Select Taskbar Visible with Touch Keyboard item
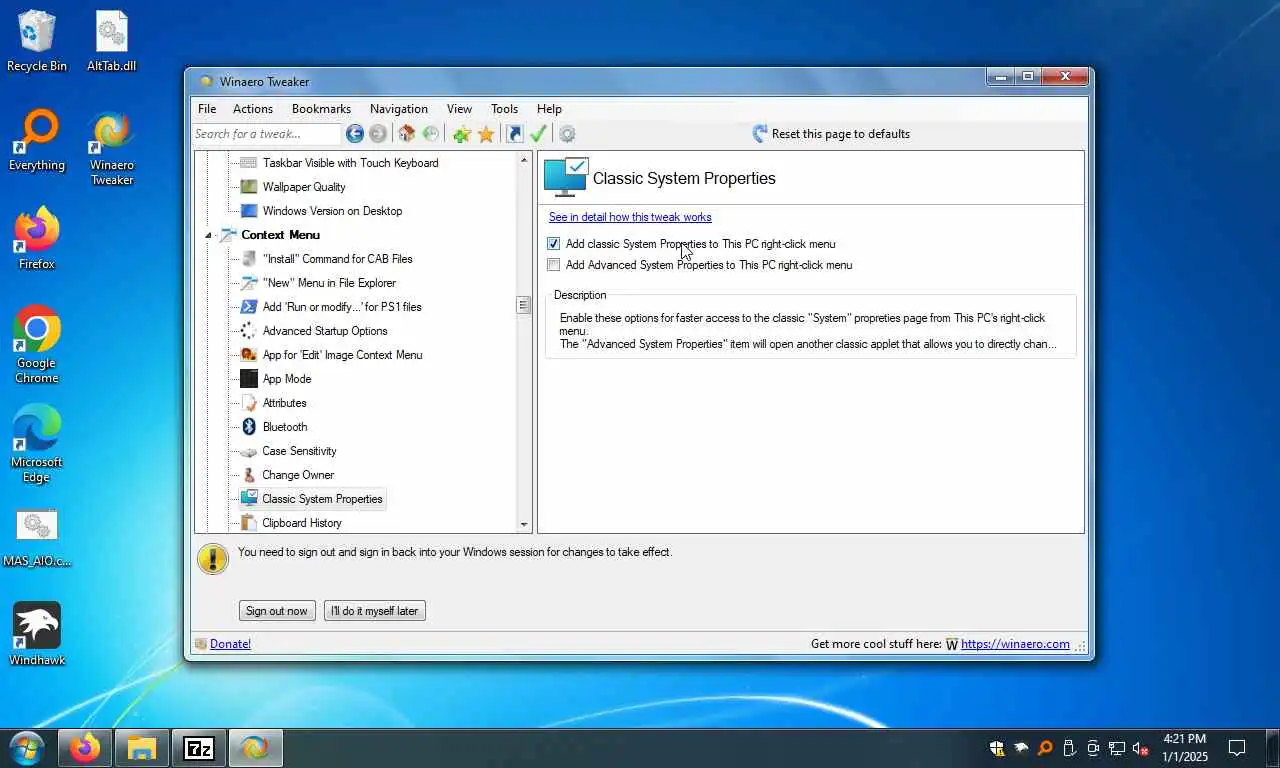 (350, 163)
